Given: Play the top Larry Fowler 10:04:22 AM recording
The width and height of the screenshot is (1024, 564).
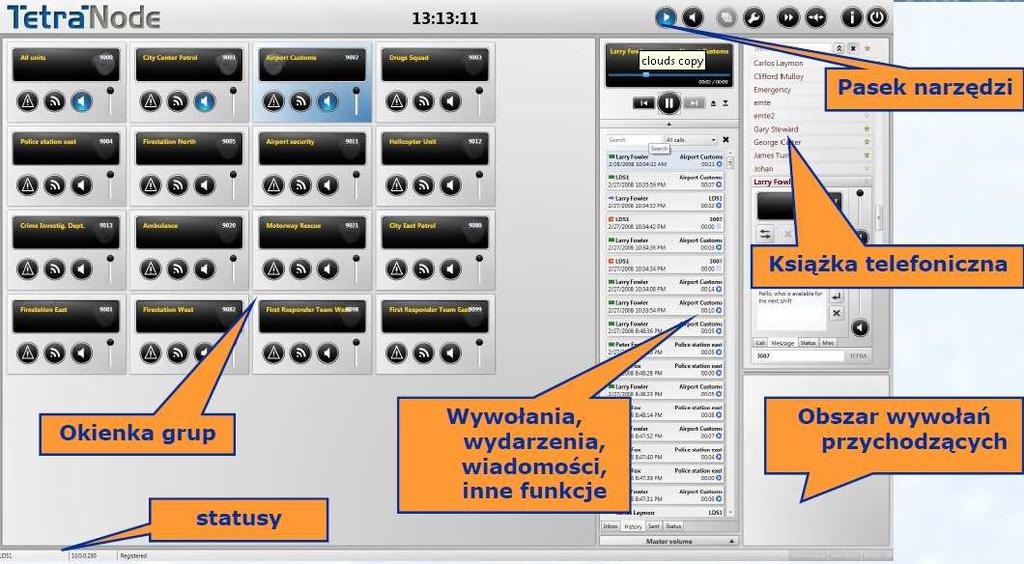Looking at the screenshot, I should pyautogui.click(x=720, y=164).
